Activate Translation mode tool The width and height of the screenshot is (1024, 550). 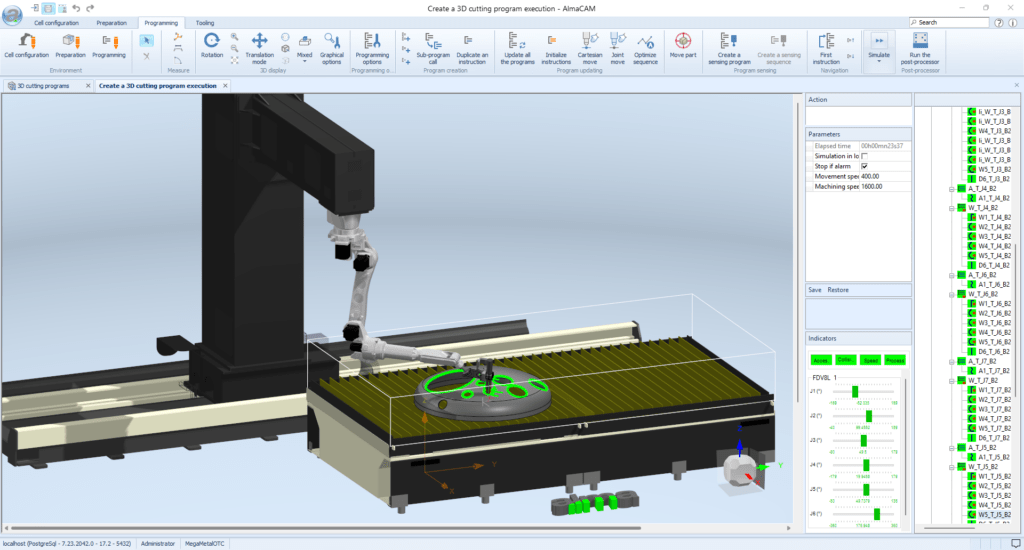click(x=259, y=45)
